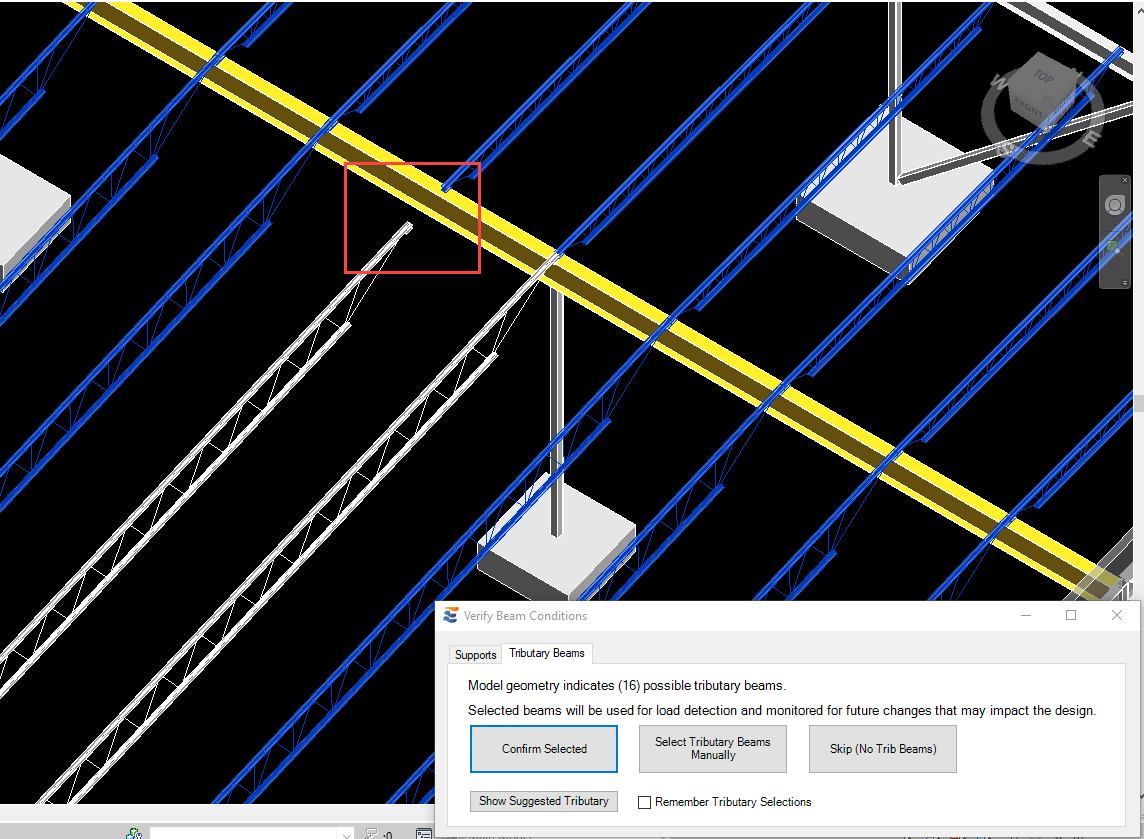The image size is (1144, 839).
Task: Open the active workset dropdown in status bar
Action: 345,833
